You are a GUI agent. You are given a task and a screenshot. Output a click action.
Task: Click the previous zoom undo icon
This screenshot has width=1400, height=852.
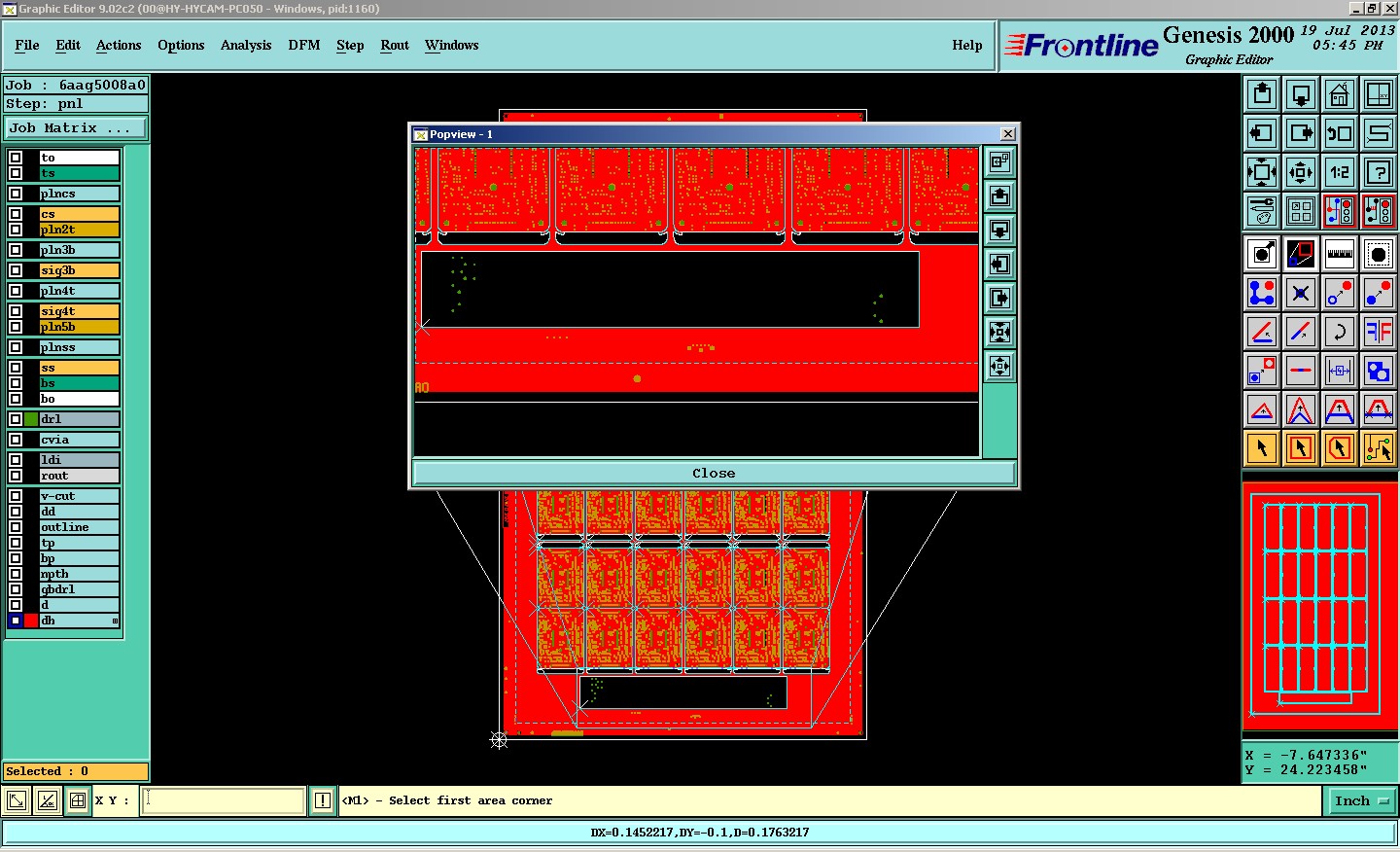tap(1340, 133)
